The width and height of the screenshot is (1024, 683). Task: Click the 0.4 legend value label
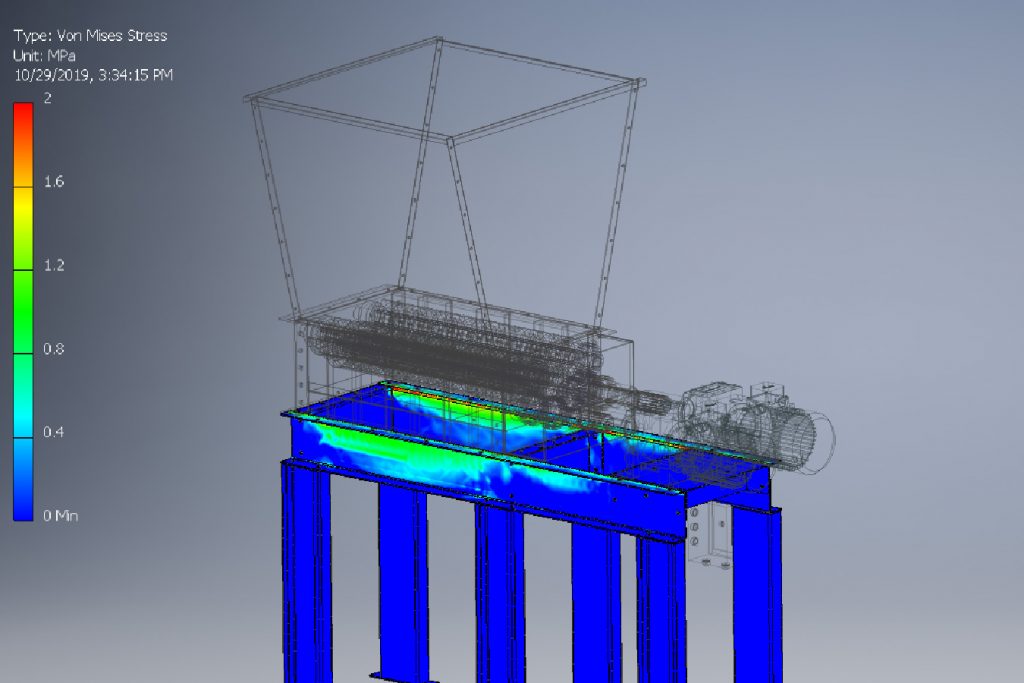pos(53,432)
